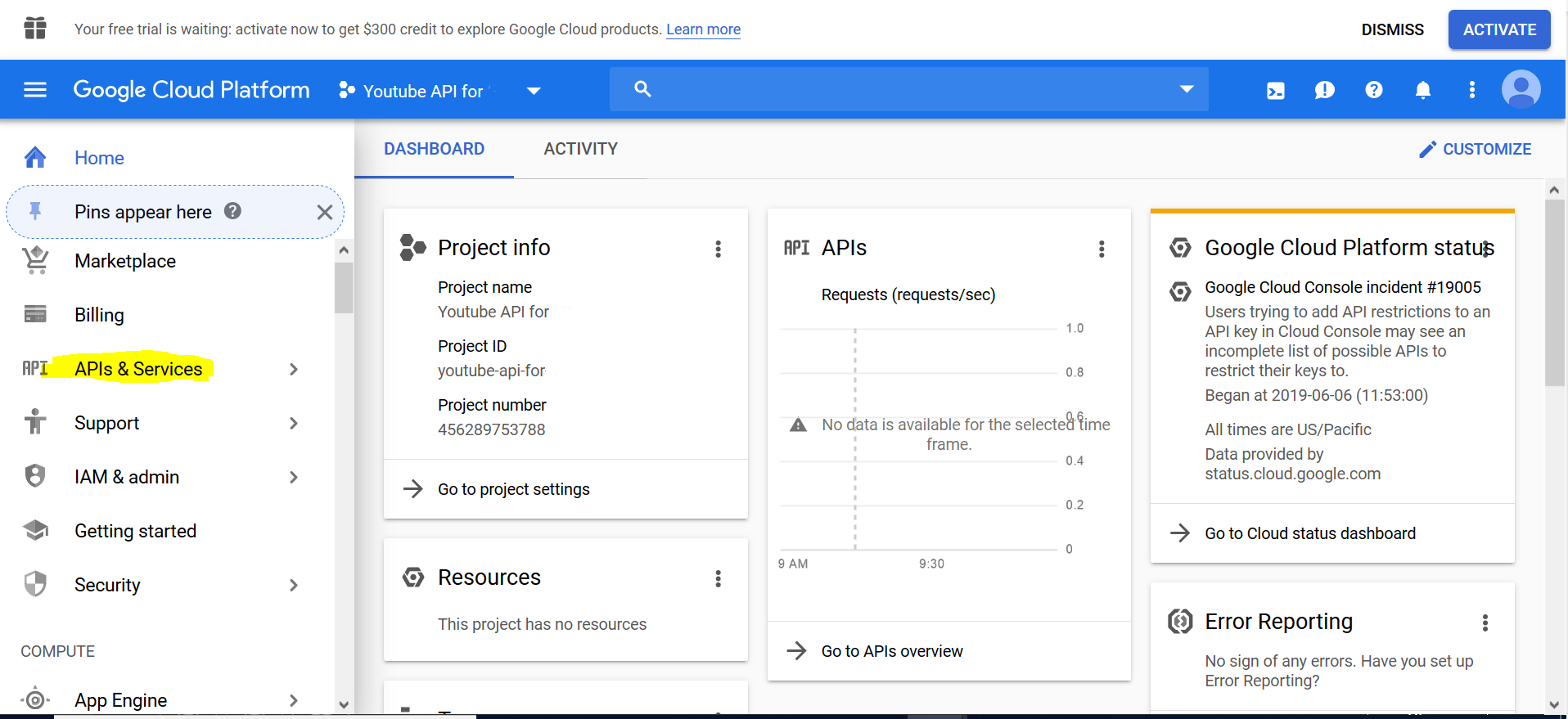
Task: Click Go to project settings
Action: 513,489
